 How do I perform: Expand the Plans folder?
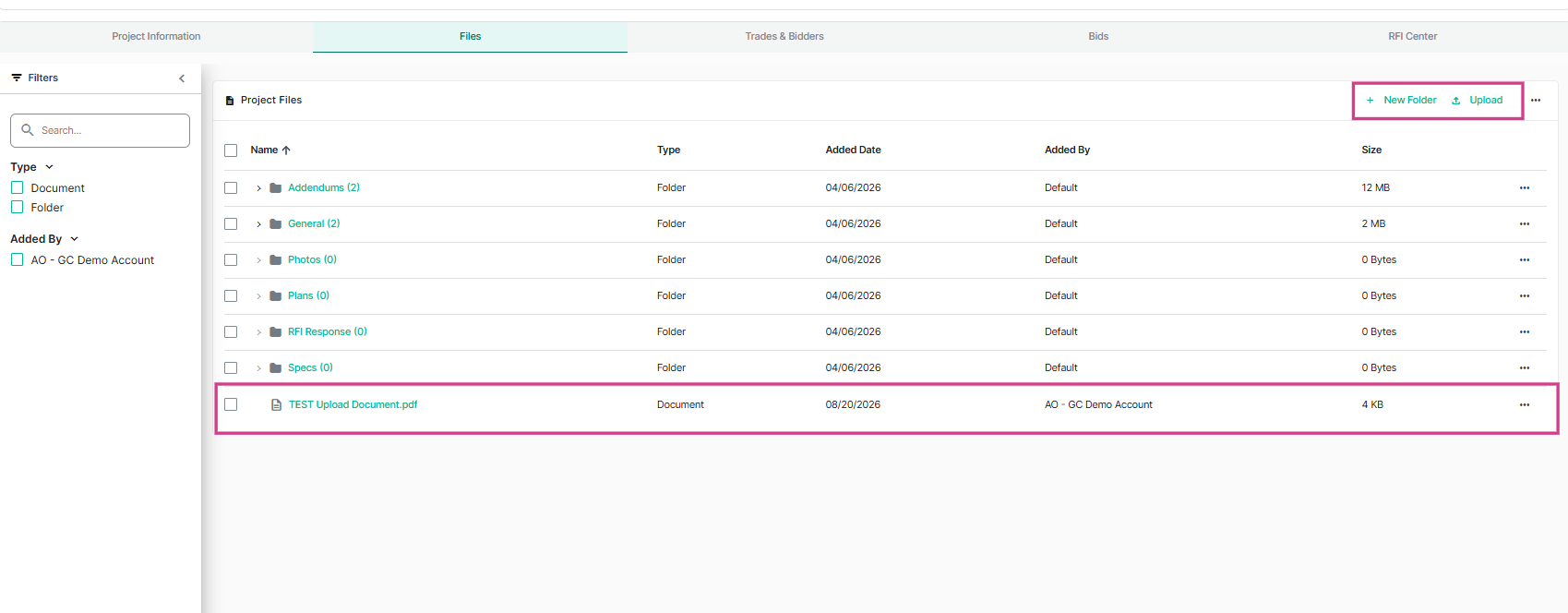[258, 296]
